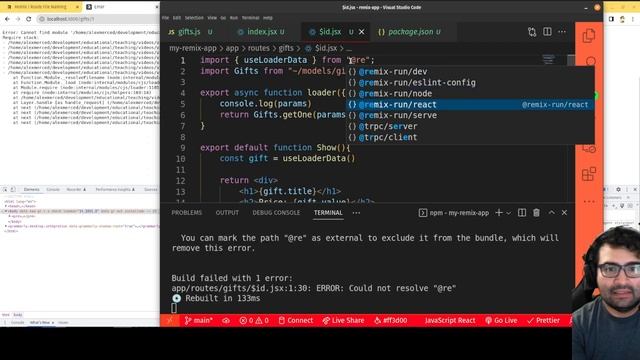Image resolution: width=640 pixels, height=360 pixels.
Task: Open the Selection menu in VS Code
Action: pyautogui.click(x=194, y=18)
